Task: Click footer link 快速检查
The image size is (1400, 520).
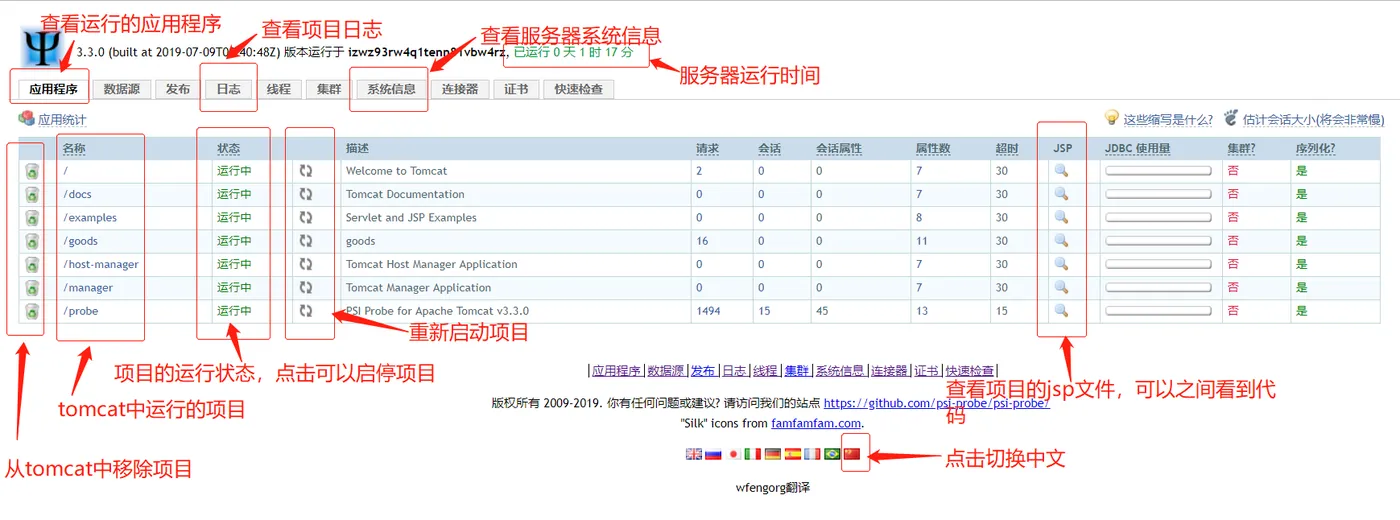Action: [x=970, y=370]
